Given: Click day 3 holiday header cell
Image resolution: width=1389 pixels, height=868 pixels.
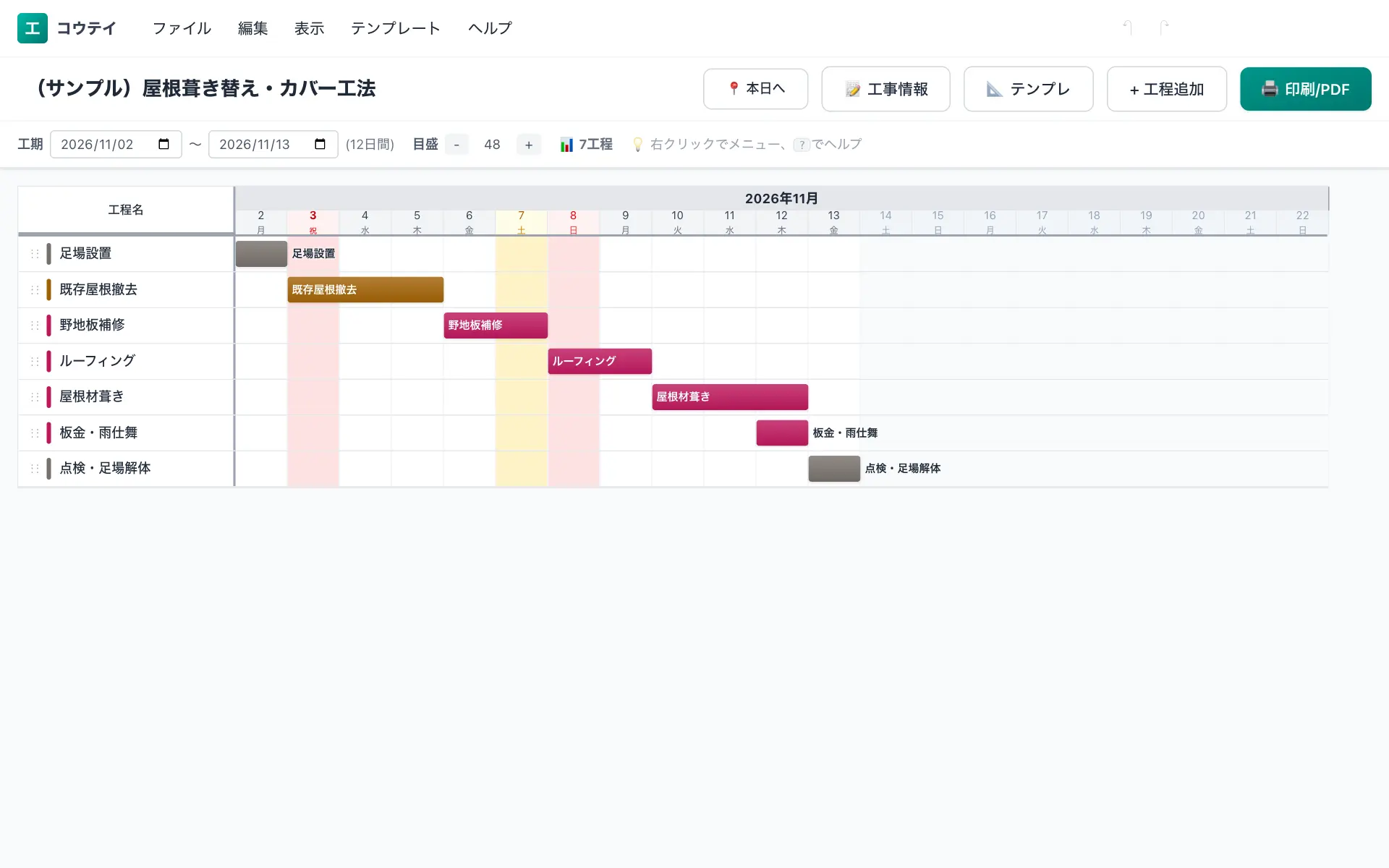Looking at the screenshot, I should (x=313, y=222).
